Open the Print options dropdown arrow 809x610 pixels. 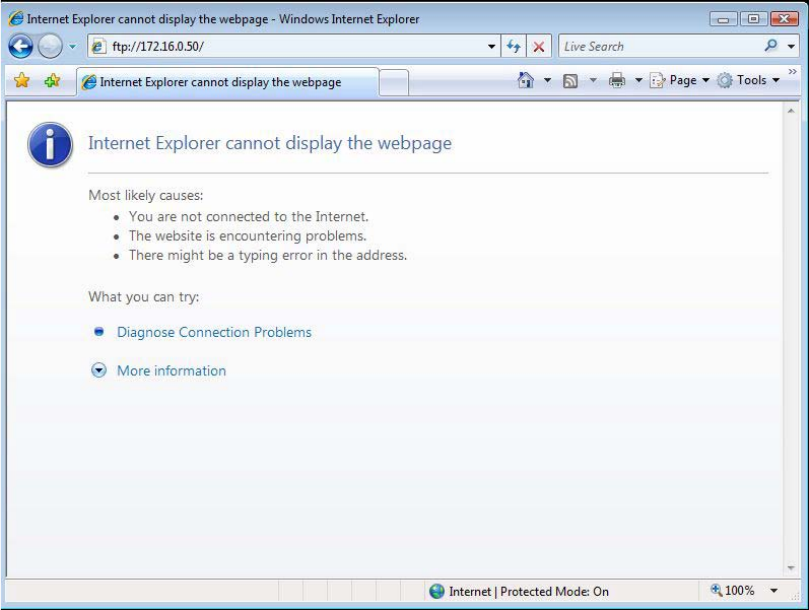(639, 80)
